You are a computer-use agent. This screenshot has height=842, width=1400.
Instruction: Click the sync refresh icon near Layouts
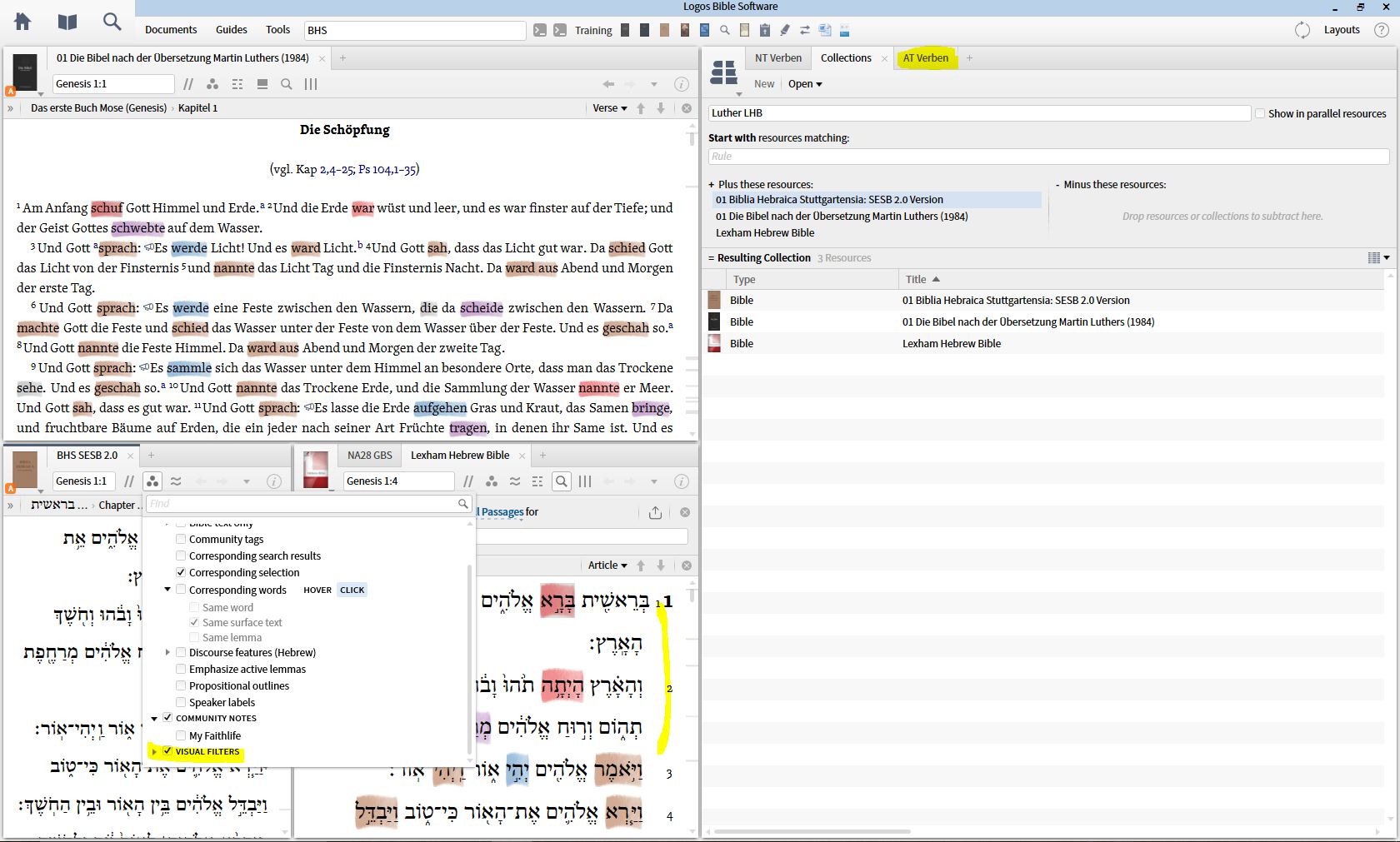pos(1302,30)
